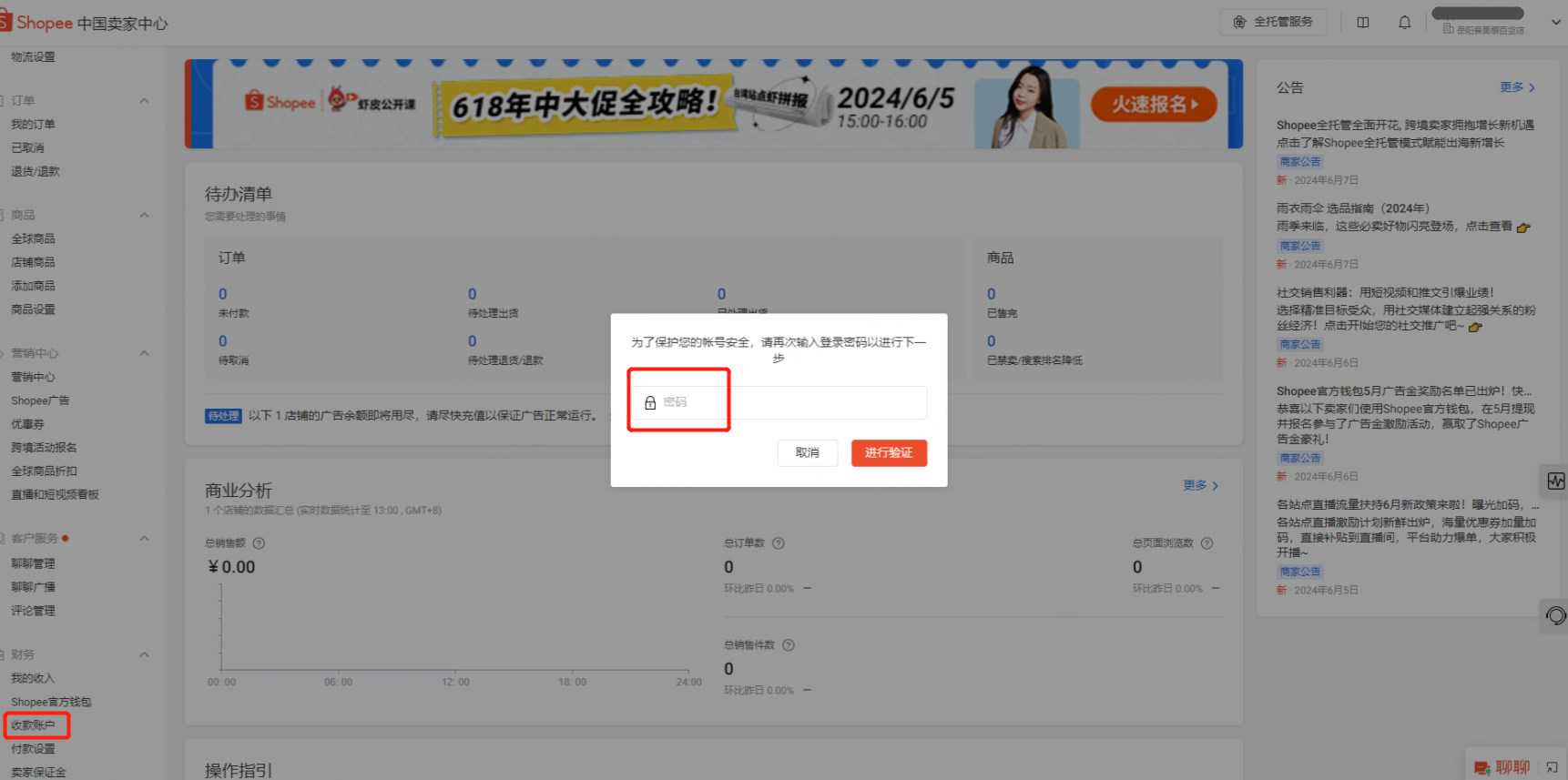This screenshot has height=780, width=1568.
Task: Click the lock icon in the password field
Action: click(x=650, y=402)
